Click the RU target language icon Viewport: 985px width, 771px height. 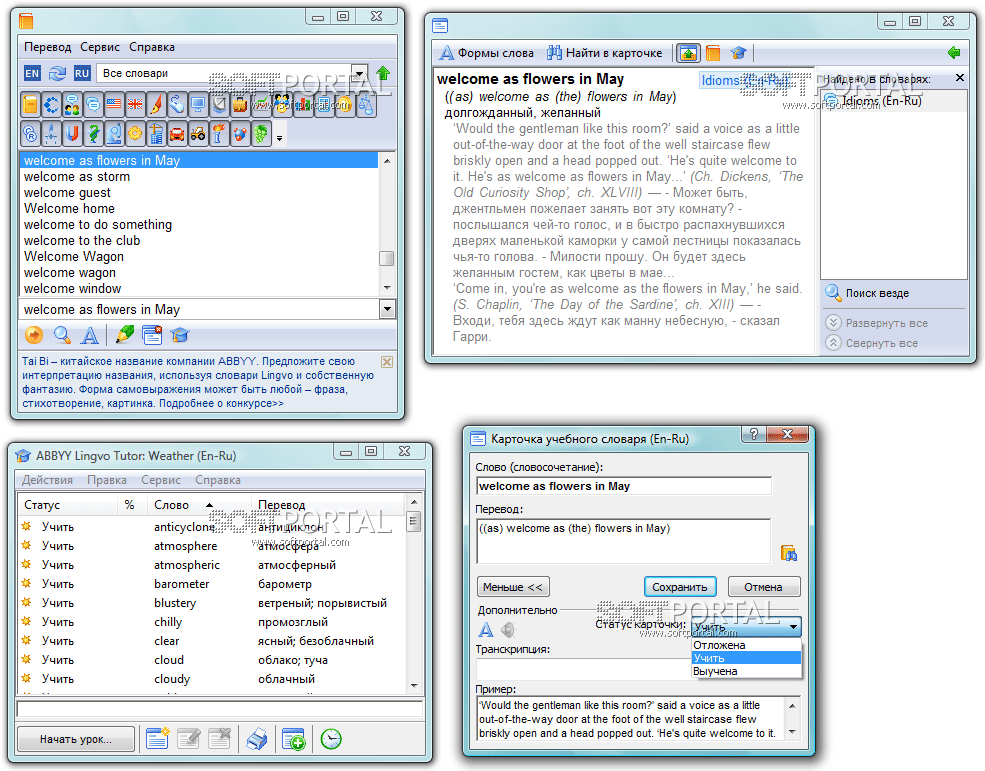click(82, 74)
